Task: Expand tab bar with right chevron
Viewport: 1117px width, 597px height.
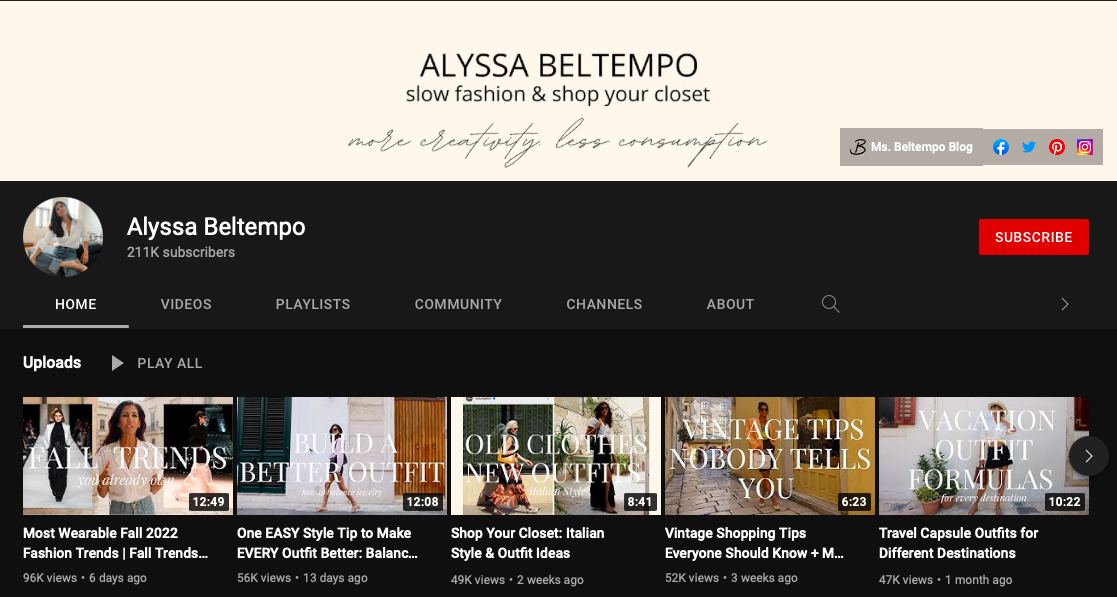Action: 1065,304
